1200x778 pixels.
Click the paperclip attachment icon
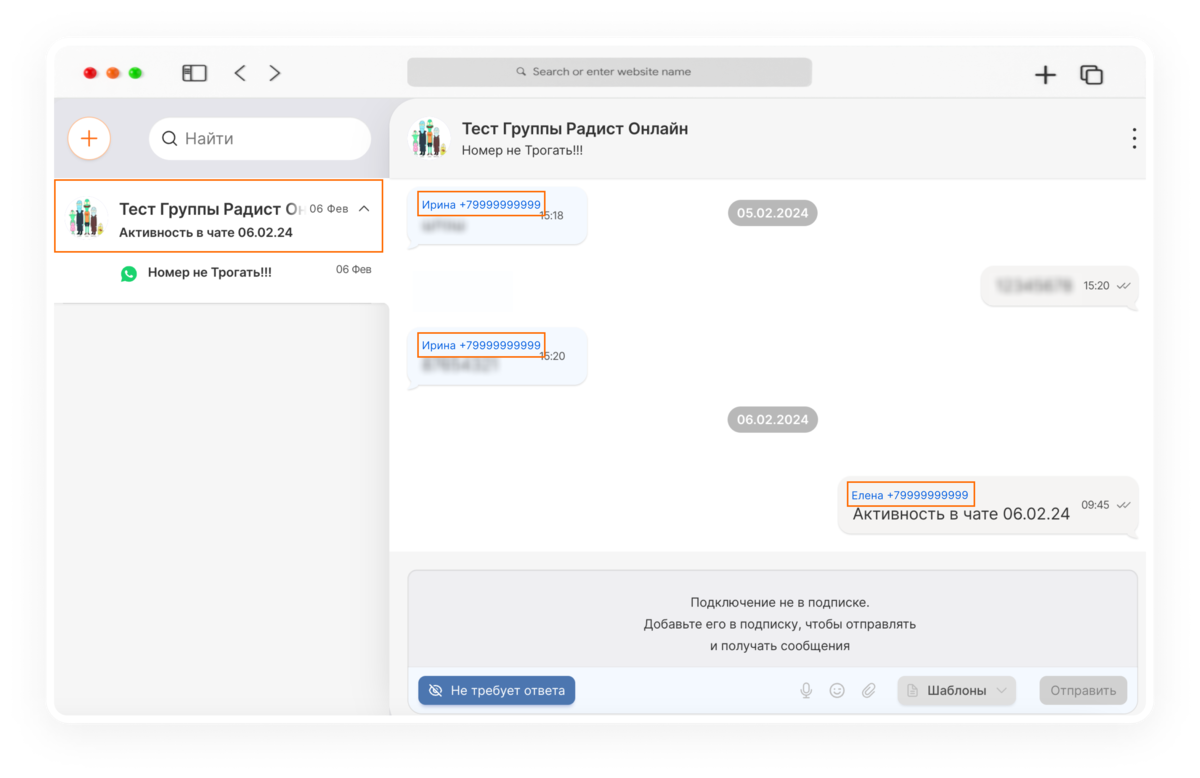pos(869,690)
